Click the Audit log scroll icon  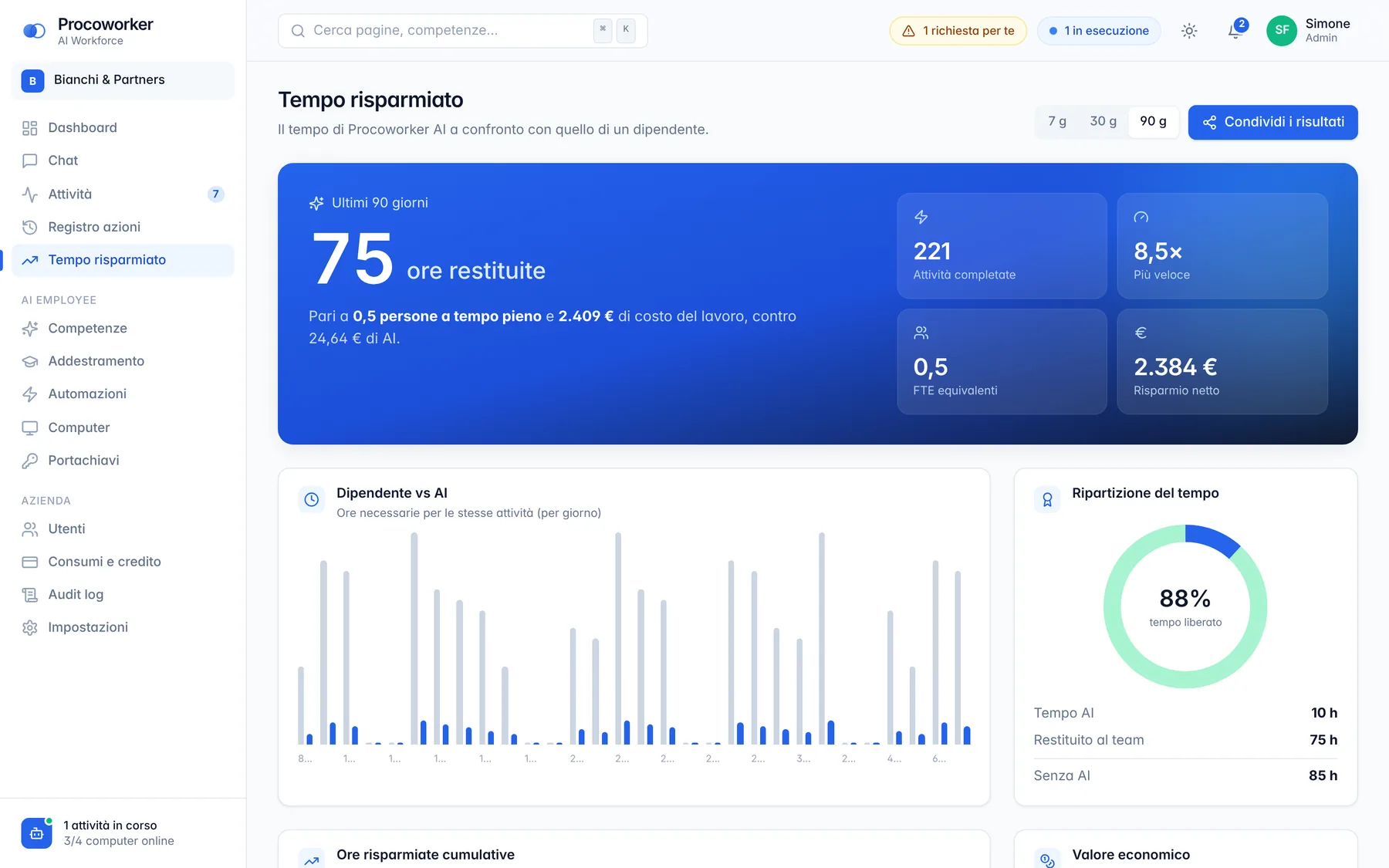30,595
